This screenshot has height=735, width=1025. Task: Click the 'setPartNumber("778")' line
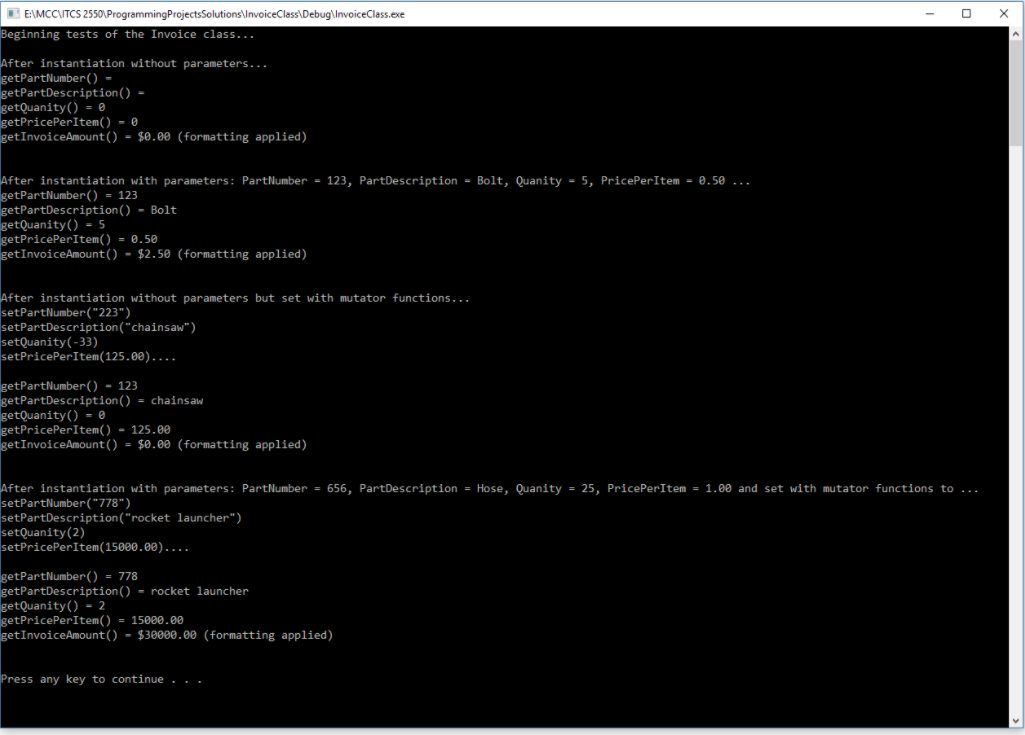pyautogui.click(x=66, y=504)
